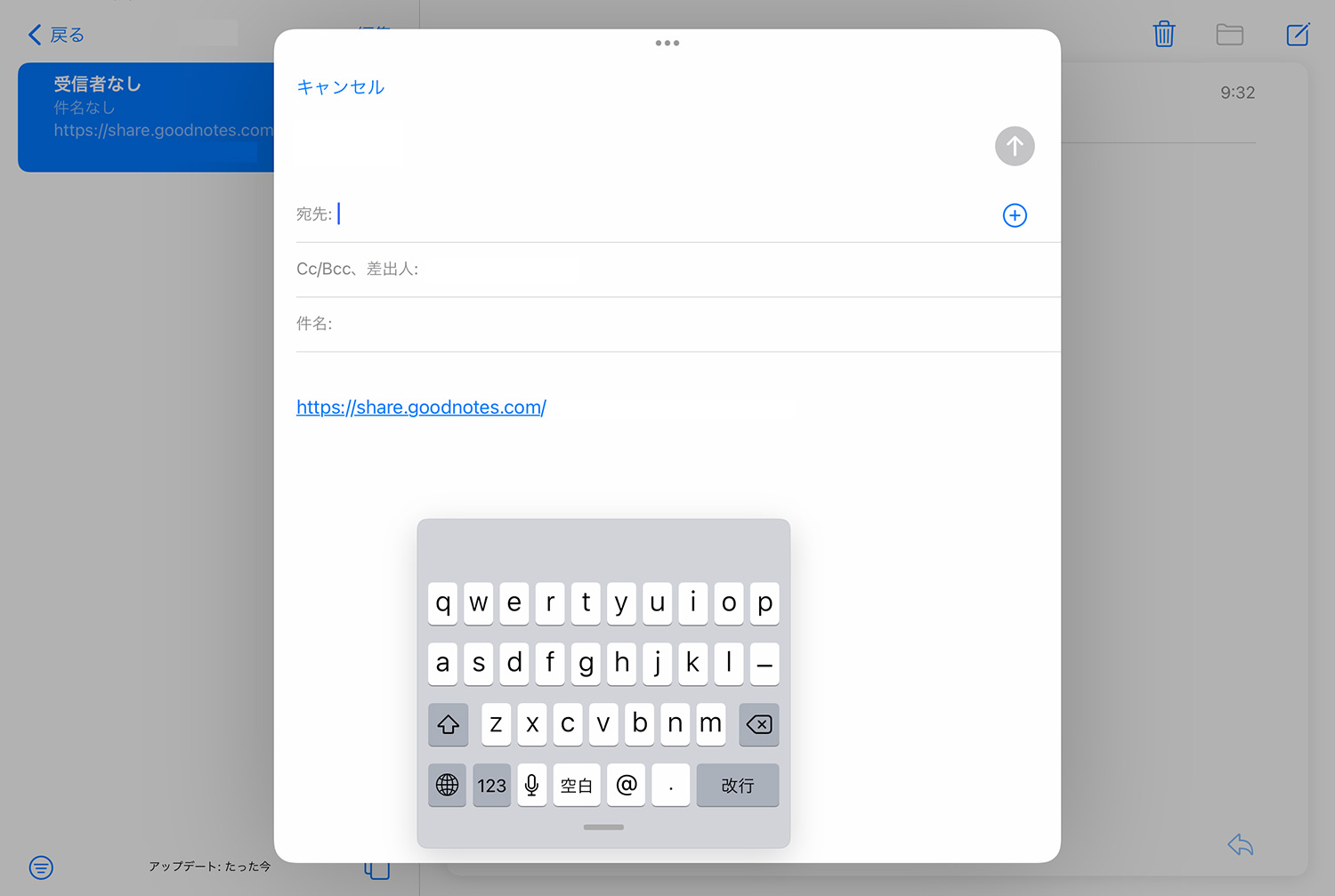Click the アップデート: たった今 status text
This screenshot has height=896, width=1335.
[210, 867]
